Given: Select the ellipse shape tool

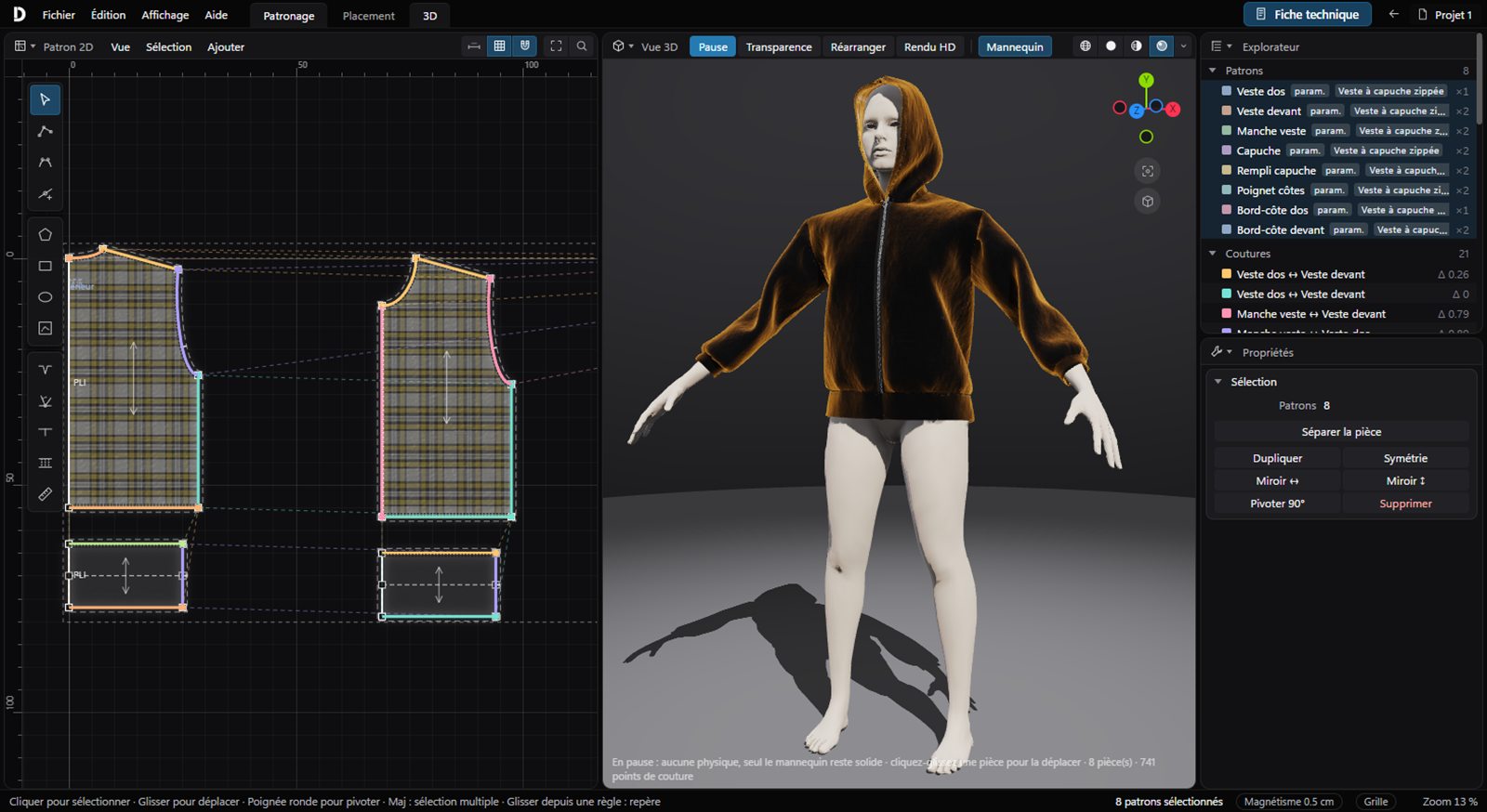Looking at the screenshot, I should point(45,297).
